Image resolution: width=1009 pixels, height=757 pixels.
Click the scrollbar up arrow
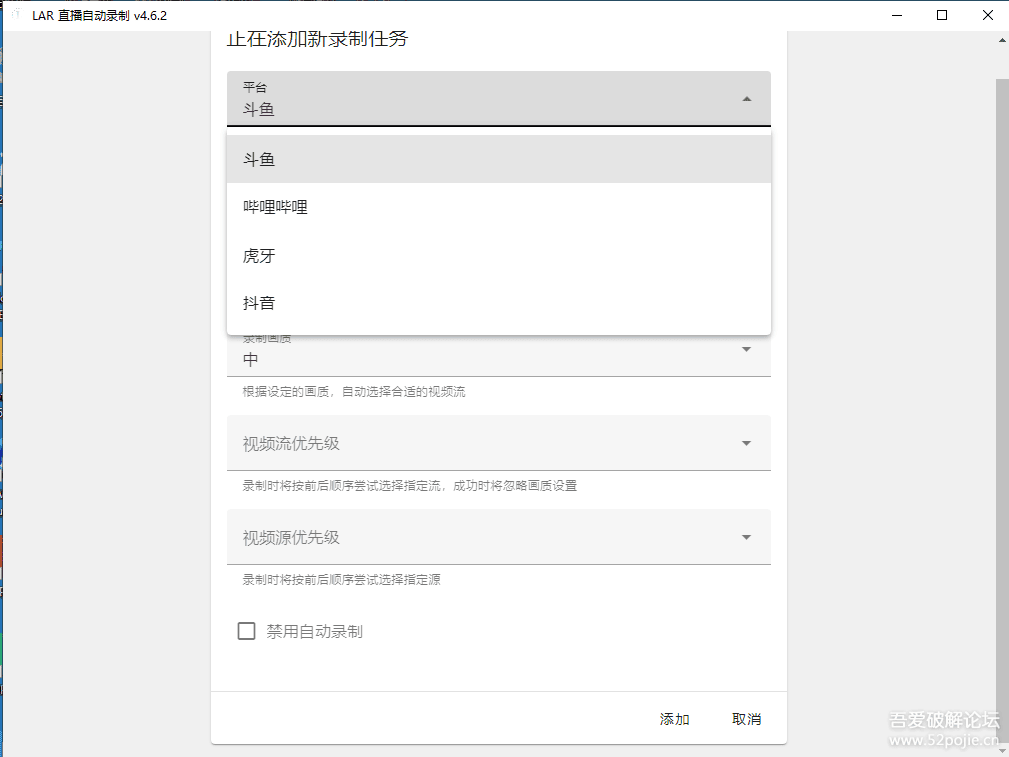point(1003,40)
